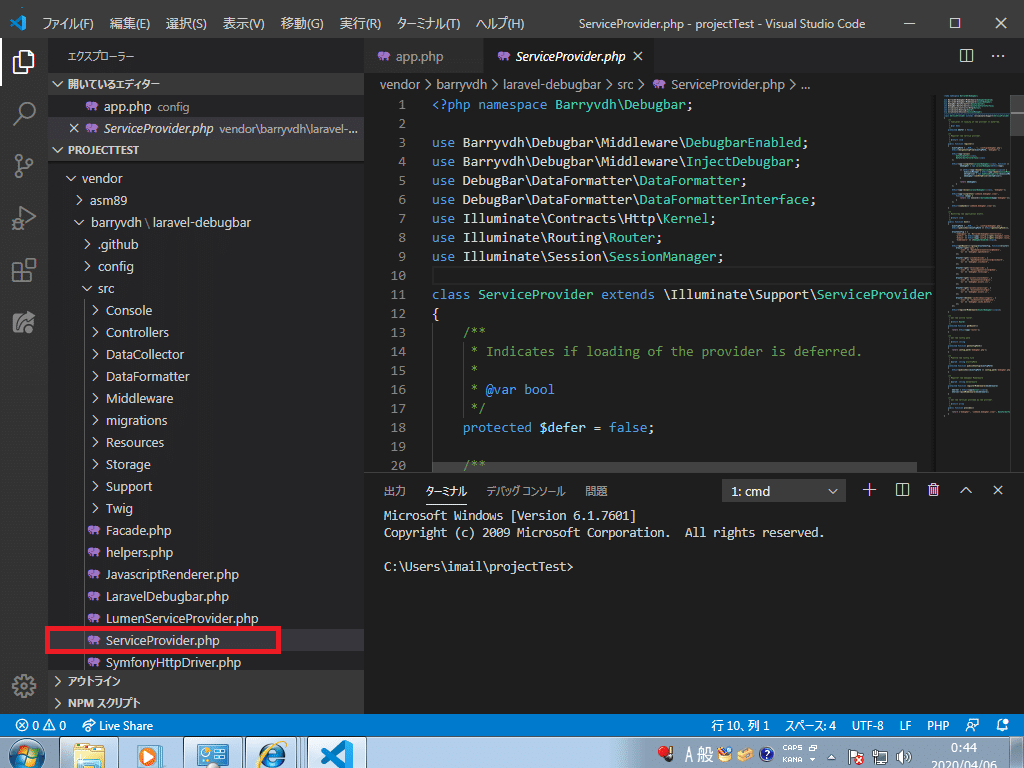Open the File menu
The image size is (1024, 768).
[x=68, y=24]
